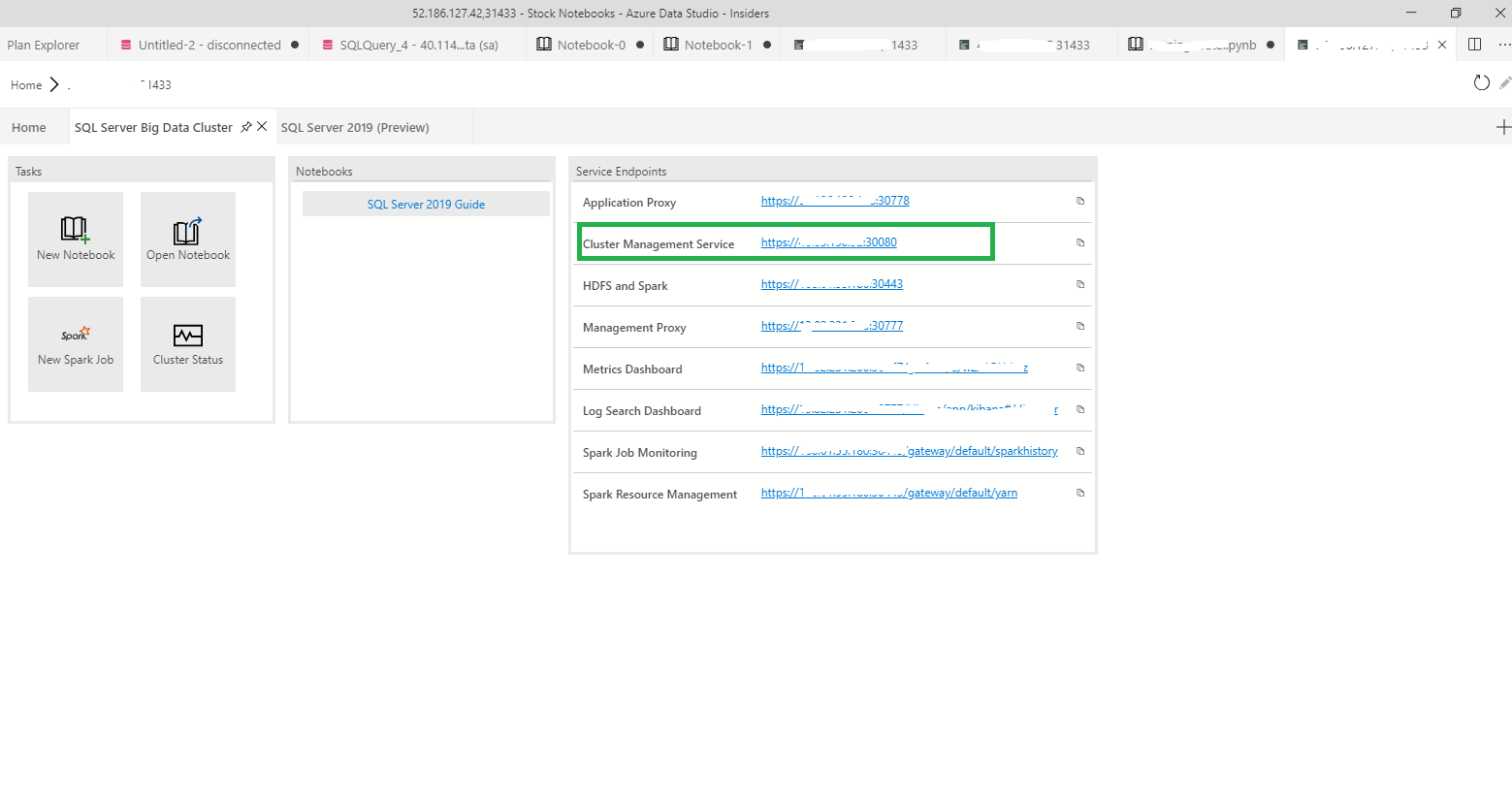Viewport: 1512px width, 802px height.
Task: Copy the Log Search Dashboard endpoint
Action: click(x=1080, y=409)
